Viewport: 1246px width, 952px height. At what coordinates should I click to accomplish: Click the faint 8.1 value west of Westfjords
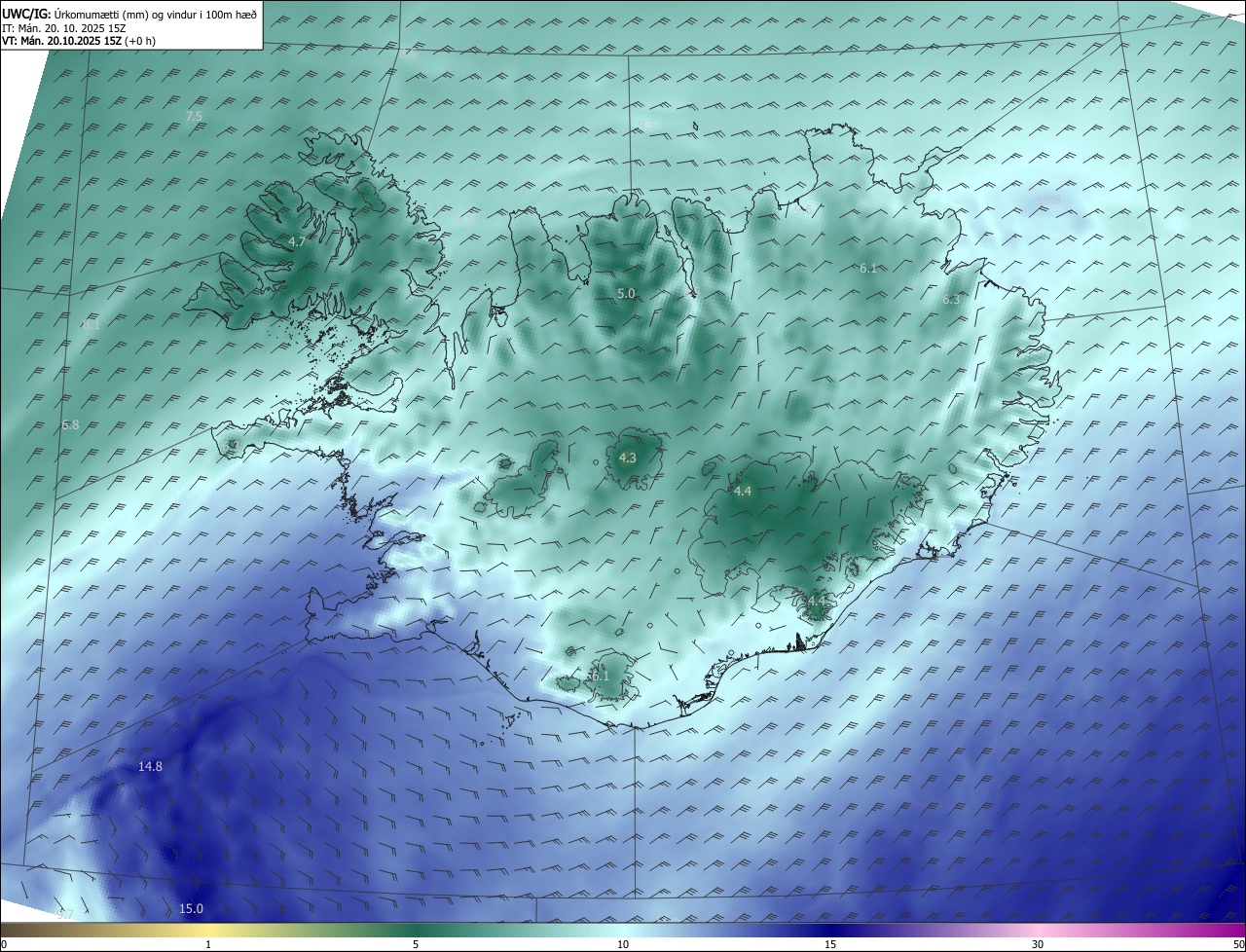91,325
